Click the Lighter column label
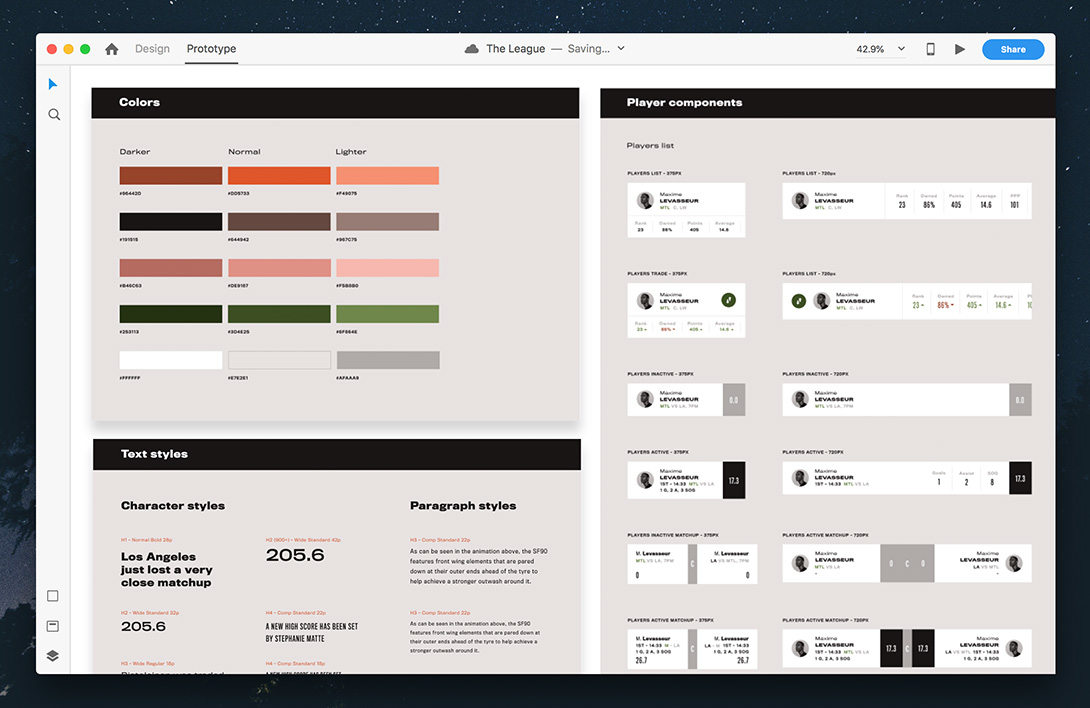The width and height of the screenshot is (1090, 708). pos(351,152)
